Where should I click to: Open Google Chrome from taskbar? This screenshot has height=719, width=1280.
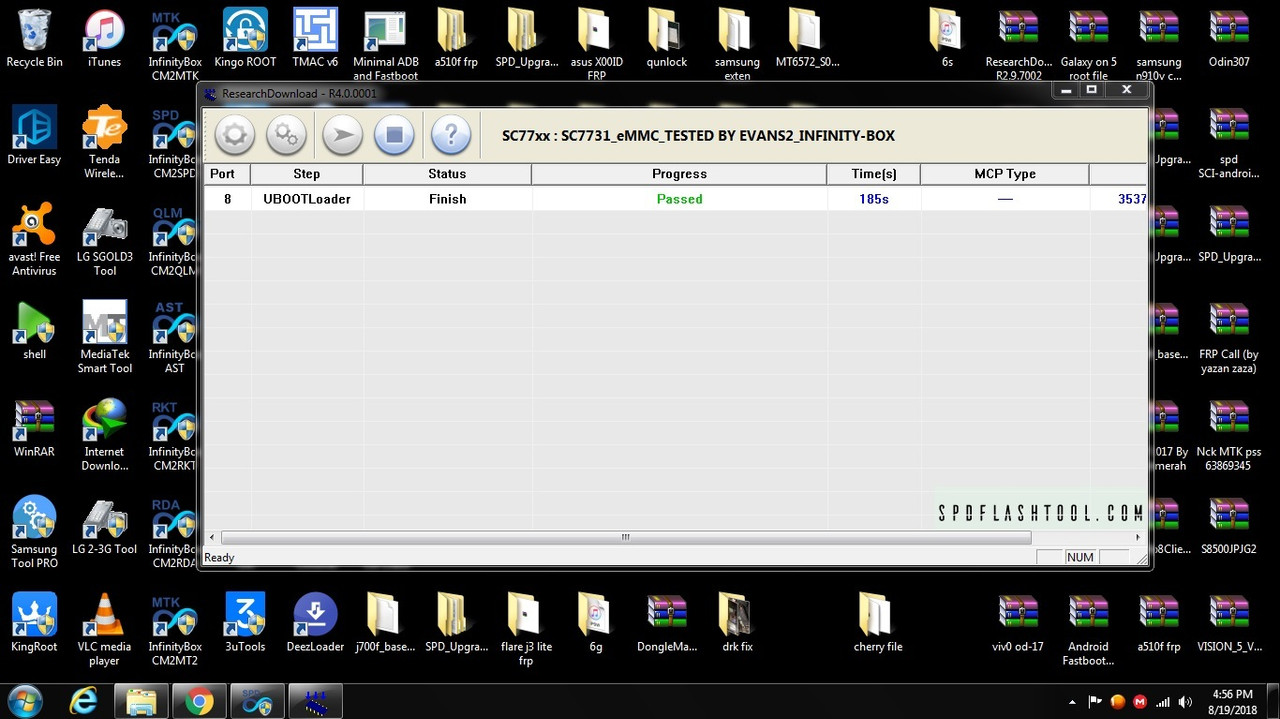tap(198, 702)
